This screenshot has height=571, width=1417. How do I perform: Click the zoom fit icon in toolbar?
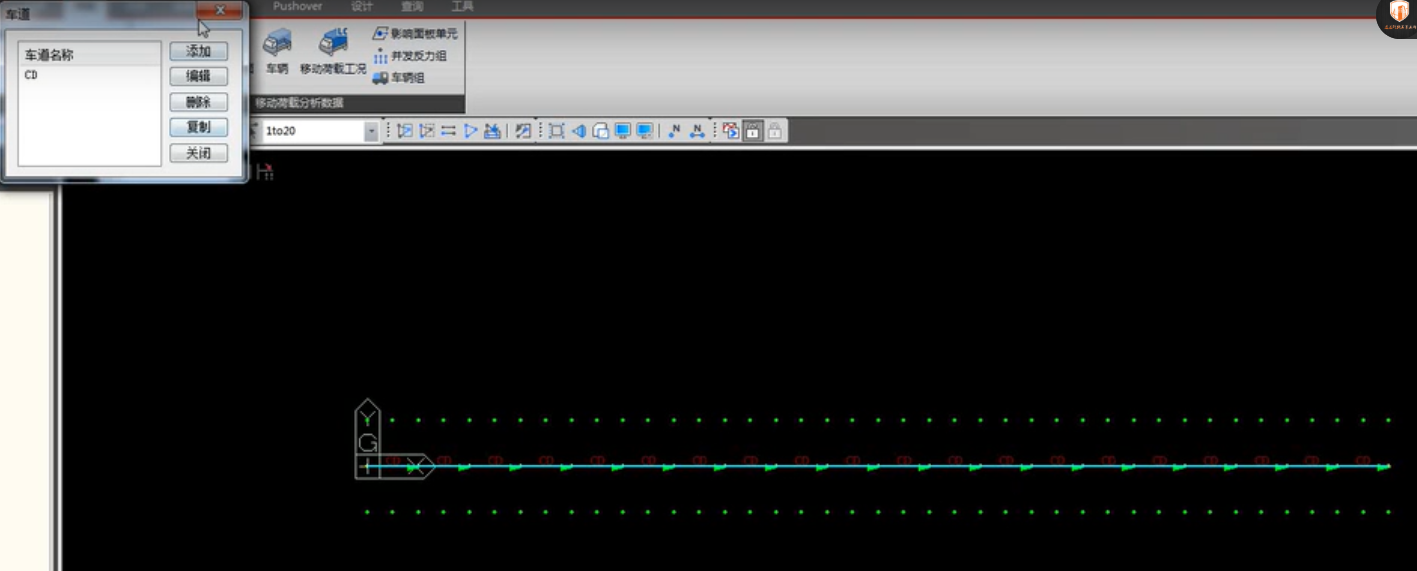tap(557, 131)
